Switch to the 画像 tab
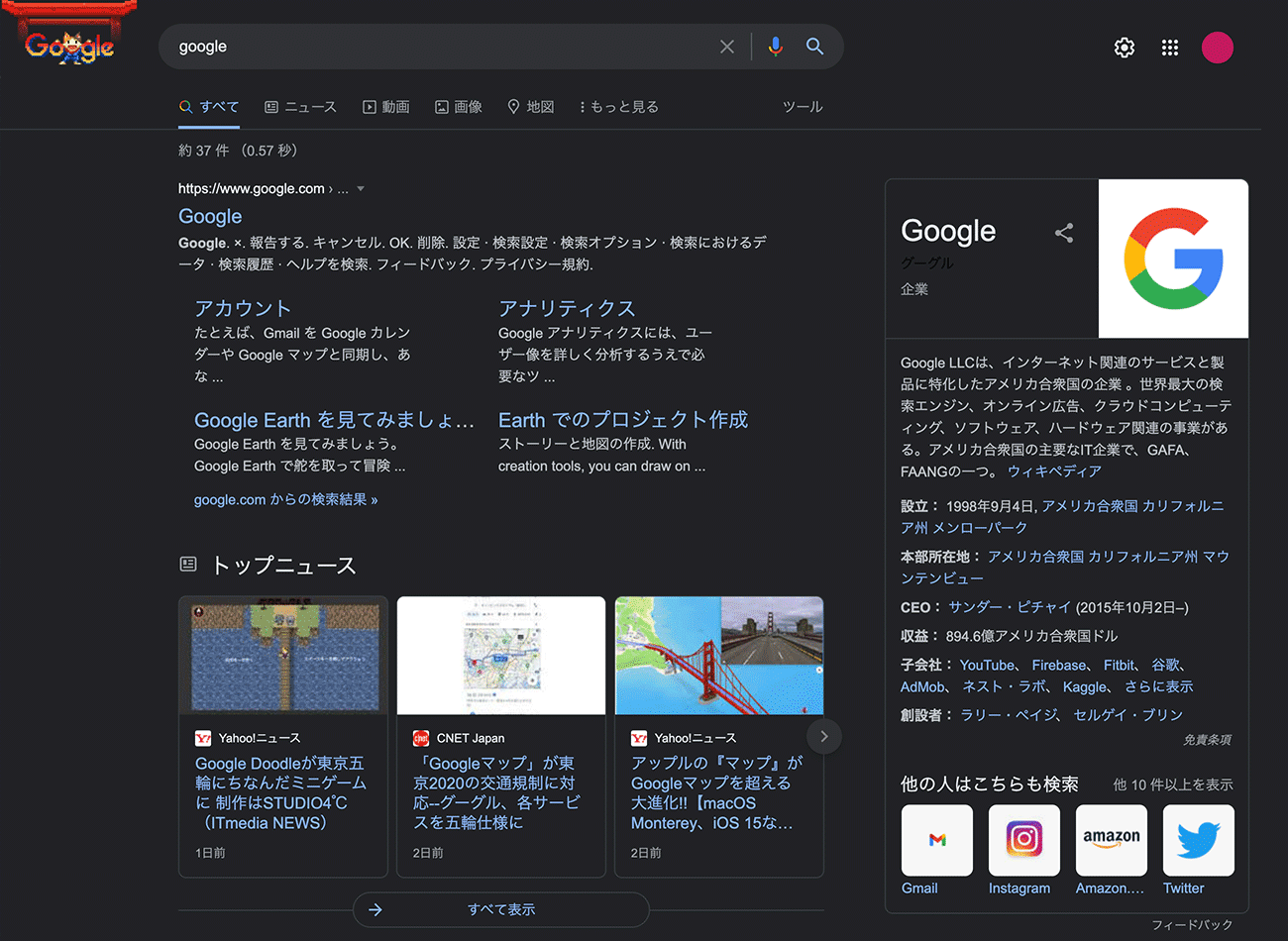The height and width of the screenshot is (941, 1288). [459, 107]
